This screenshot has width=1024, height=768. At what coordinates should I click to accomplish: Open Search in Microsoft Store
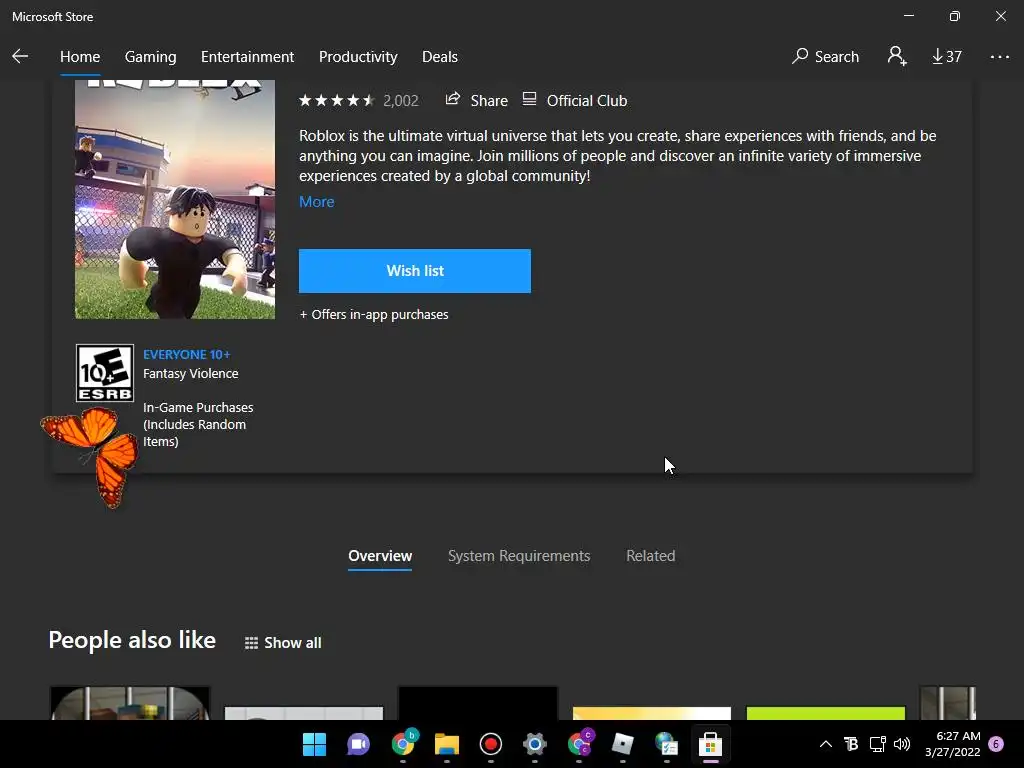[825, 57]
